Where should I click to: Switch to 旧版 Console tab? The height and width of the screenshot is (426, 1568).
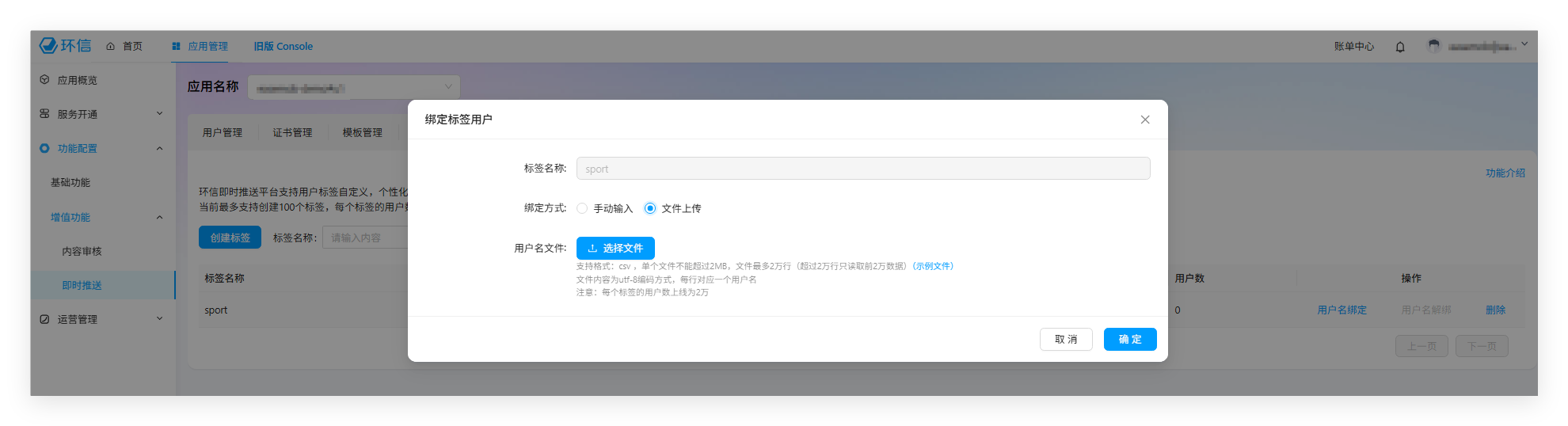point(283,47)
